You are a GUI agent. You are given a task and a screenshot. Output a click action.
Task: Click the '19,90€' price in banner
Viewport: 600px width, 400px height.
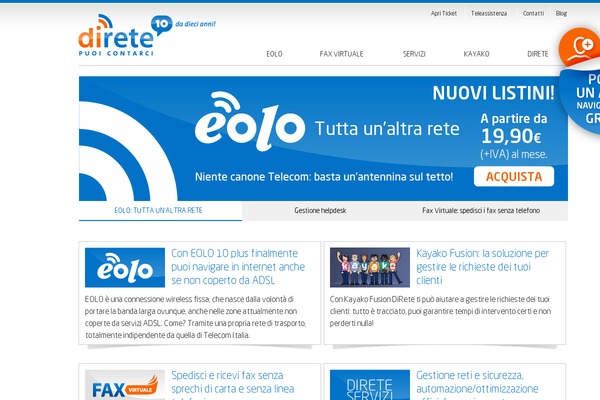click(511, 136)
